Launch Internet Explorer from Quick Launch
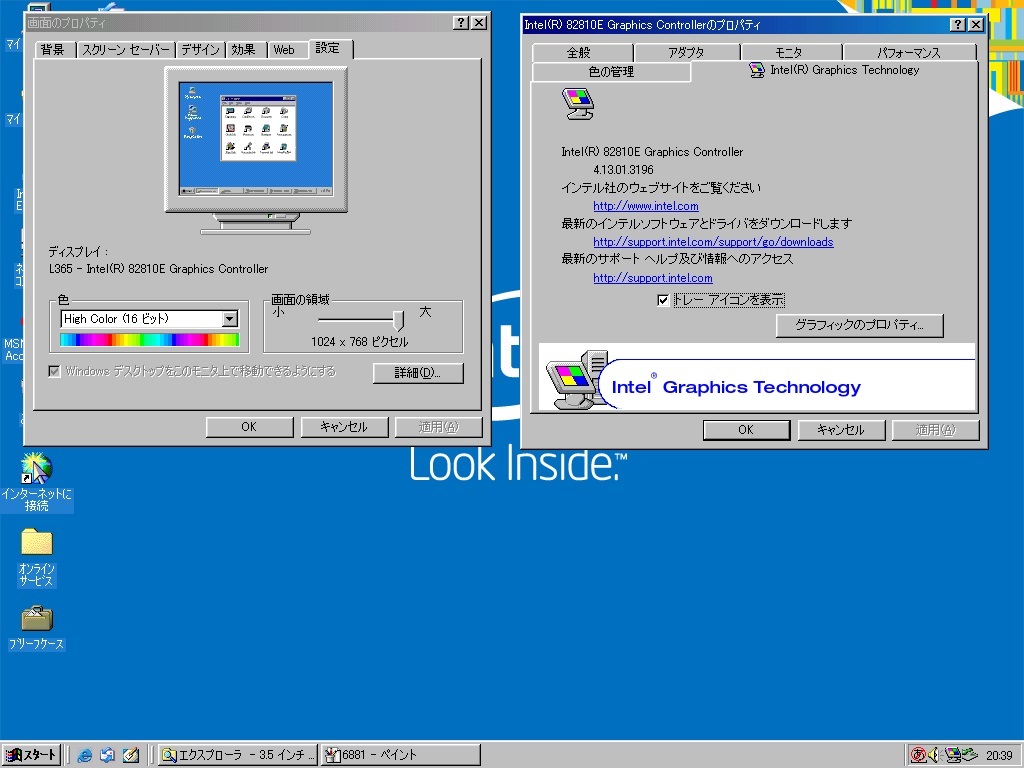 tap(84, 755)
